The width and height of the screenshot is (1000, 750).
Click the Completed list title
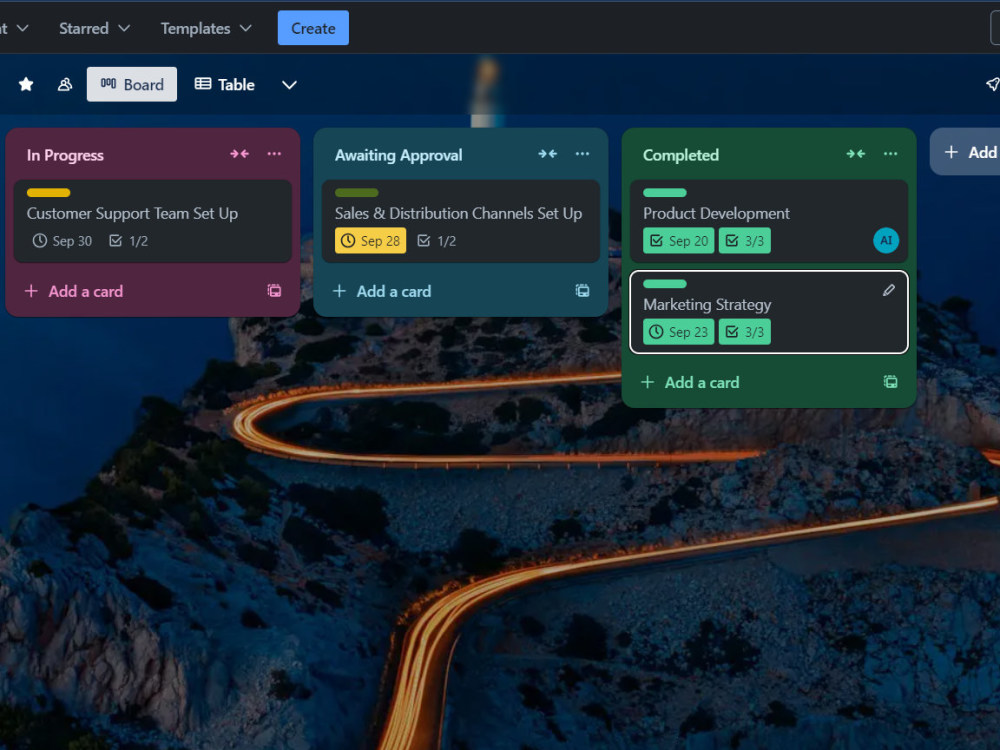(680, 155)
